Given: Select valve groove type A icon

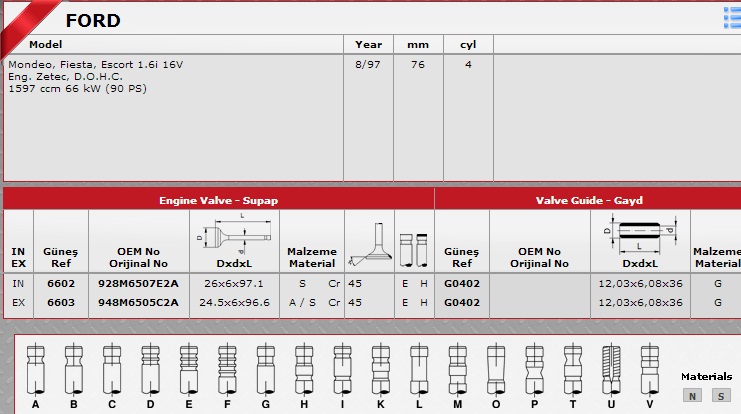Looking at the screenshot, I should click(35, 369).
